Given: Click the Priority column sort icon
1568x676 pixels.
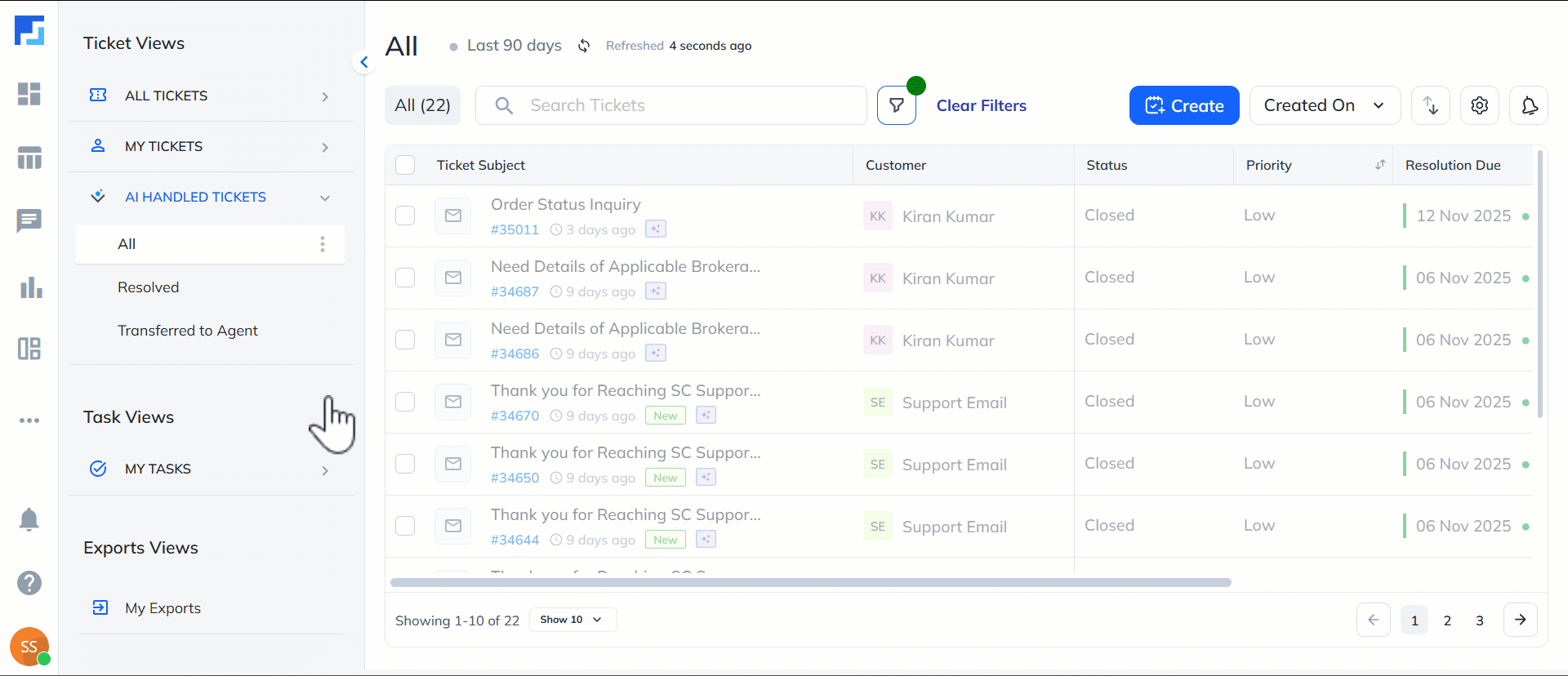Looking at the screenshot, I should 1380,165.
